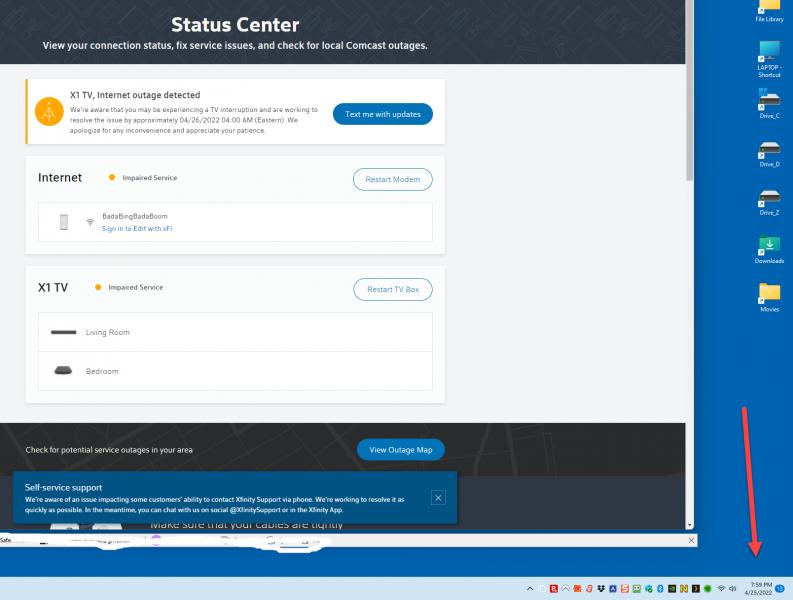Click the WiFi icon beside BadaBingBadaBoom
Screen dimensions: 793x600
[x=90, y=222]
